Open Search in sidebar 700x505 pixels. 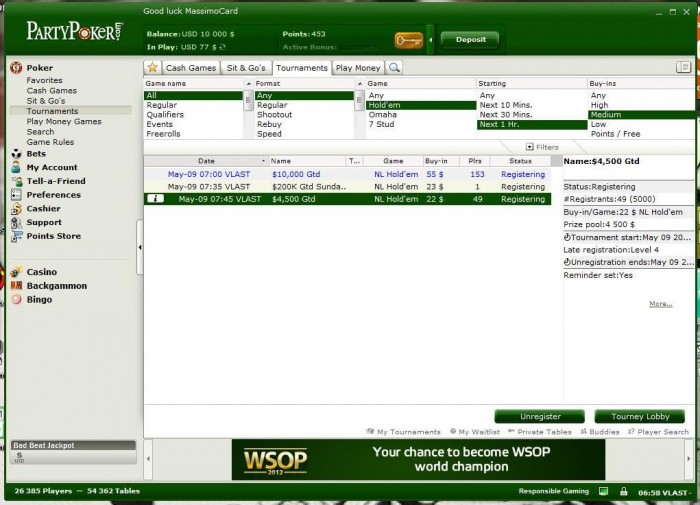pos(40,132)
